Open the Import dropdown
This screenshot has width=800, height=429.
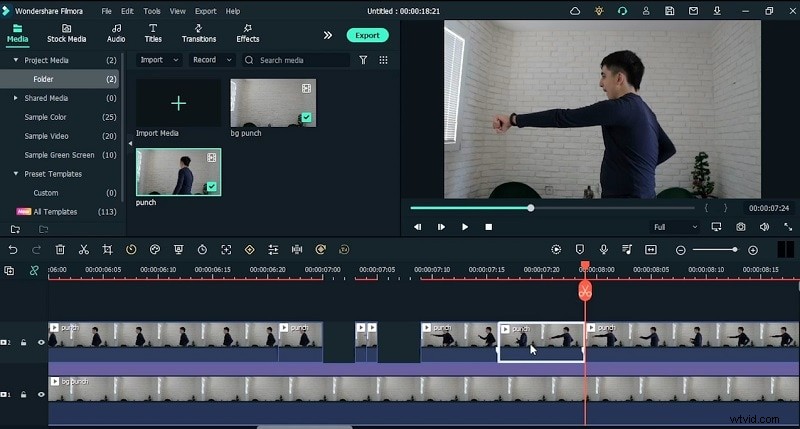click(x=159, y=60)
